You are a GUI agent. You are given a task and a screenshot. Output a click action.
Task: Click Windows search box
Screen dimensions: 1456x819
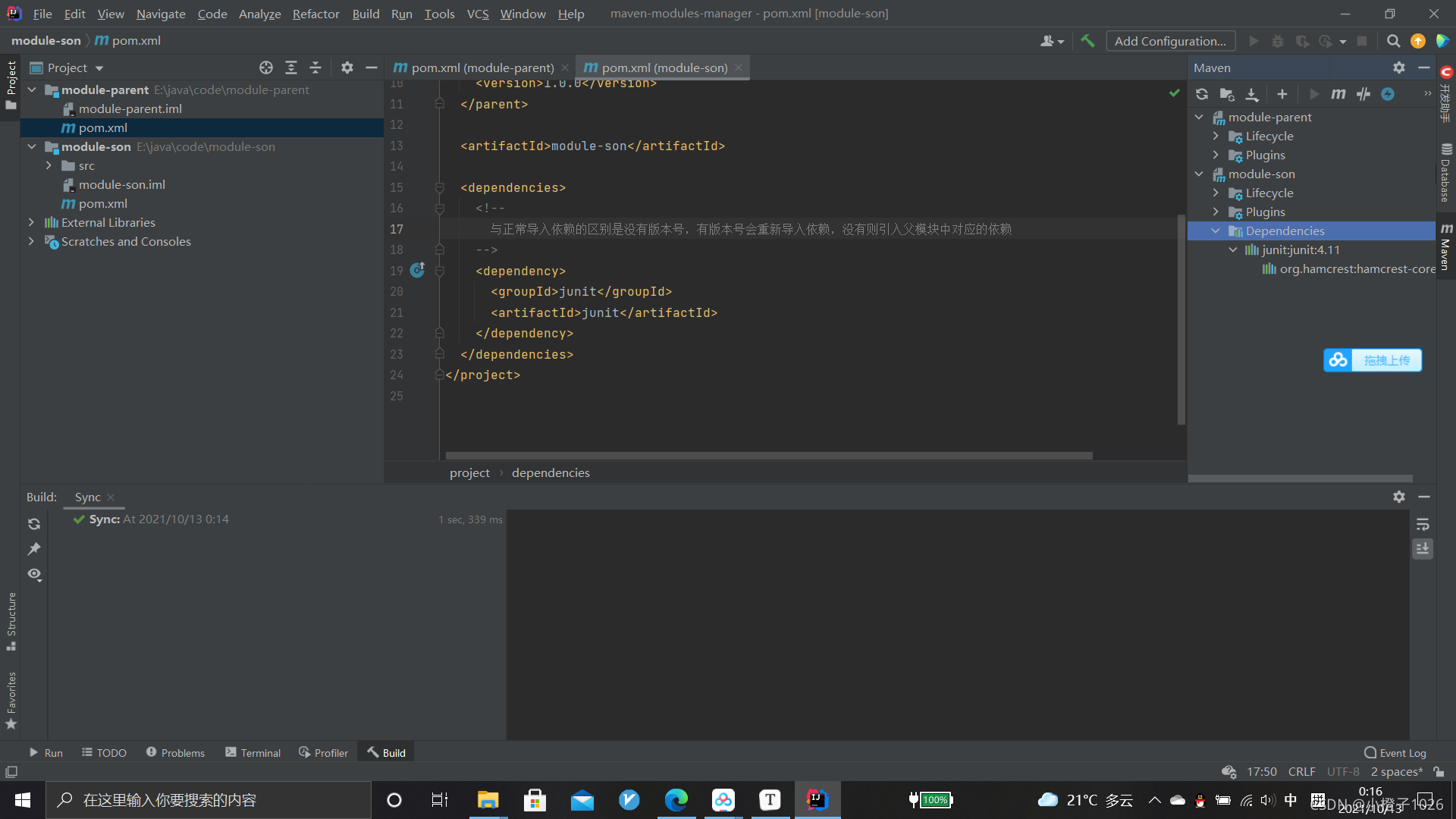point(209,800)
